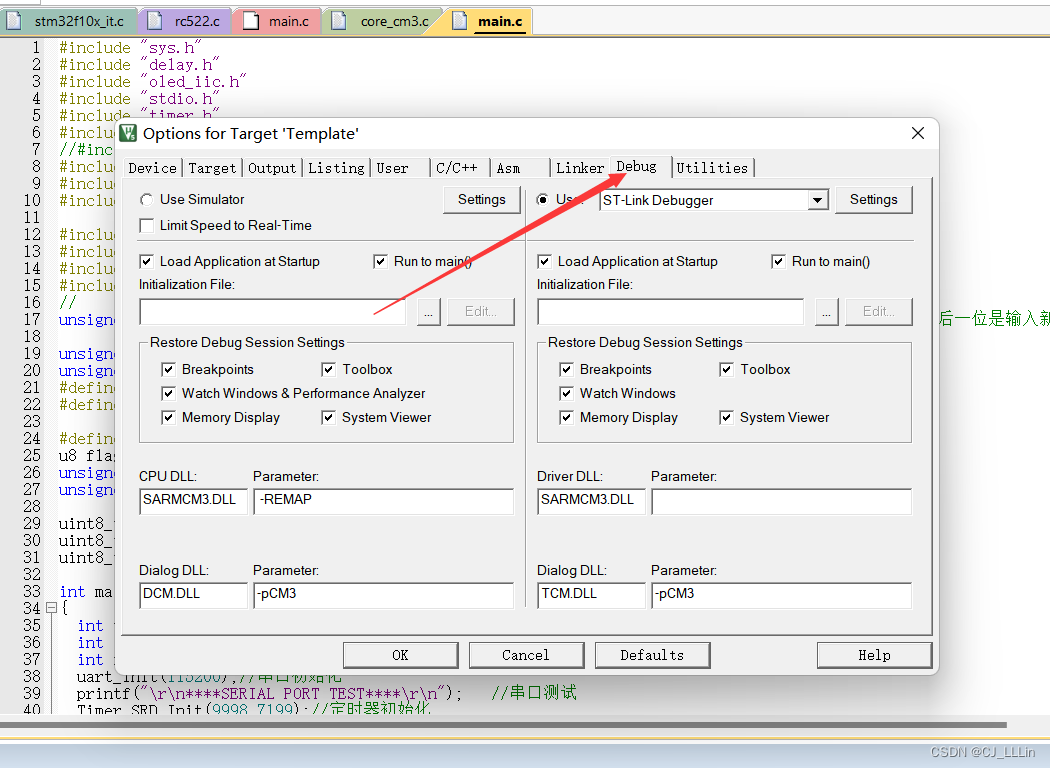Click the browse button for debugger Initialization File

(826, 311)
